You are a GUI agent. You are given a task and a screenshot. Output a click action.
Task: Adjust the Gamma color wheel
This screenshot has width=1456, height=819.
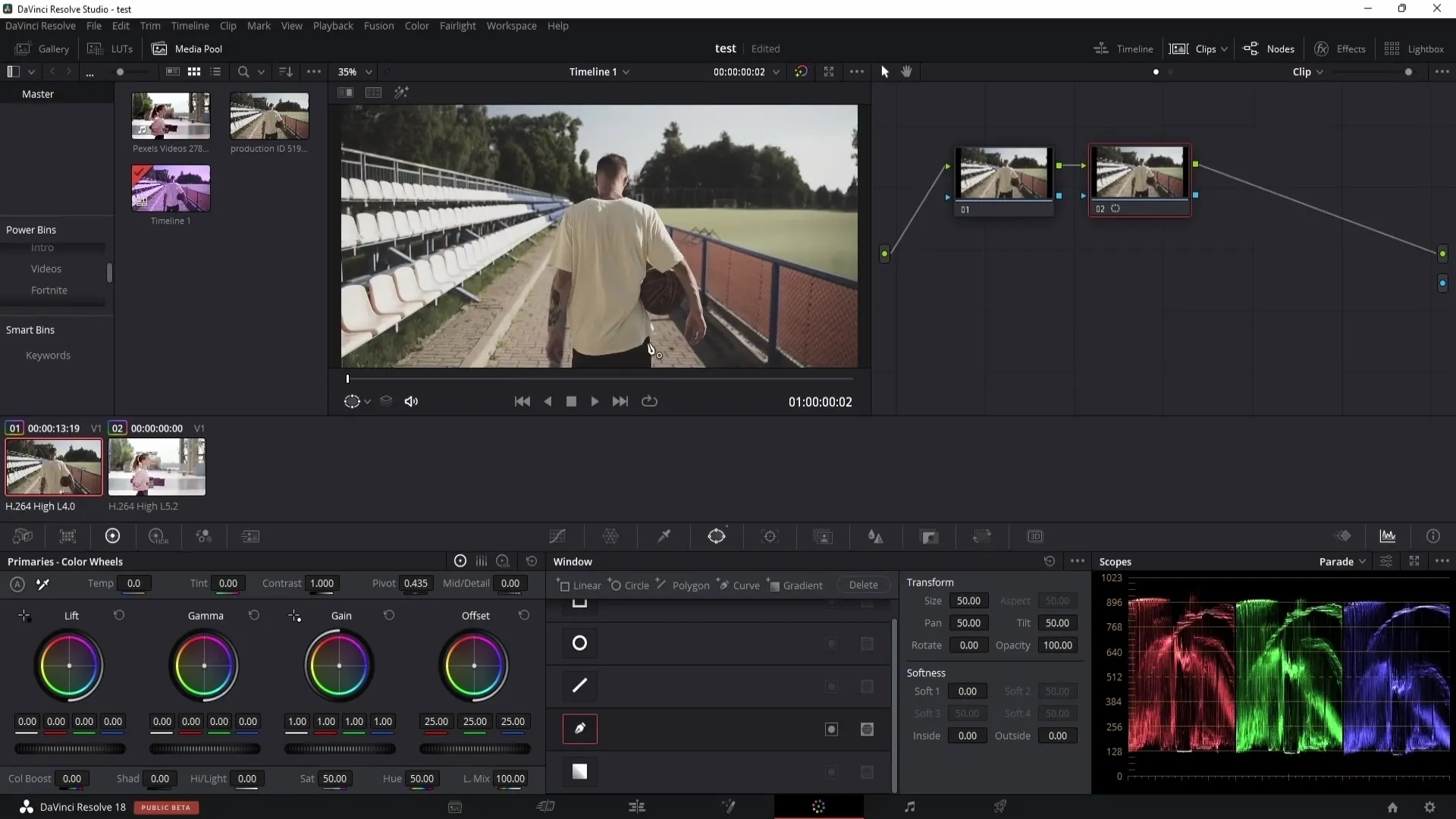point(204,666)
